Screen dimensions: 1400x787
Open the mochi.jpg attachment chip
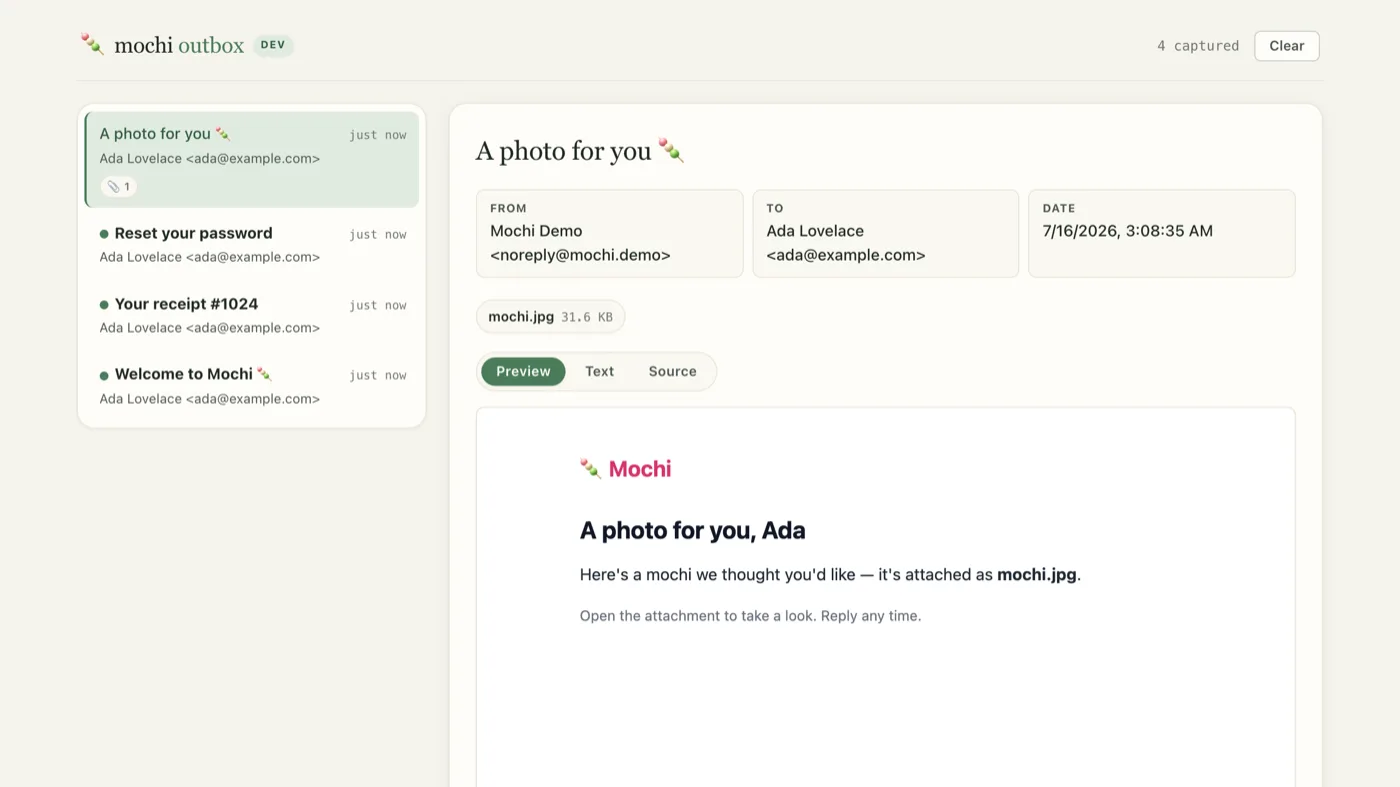pos(550,317)
